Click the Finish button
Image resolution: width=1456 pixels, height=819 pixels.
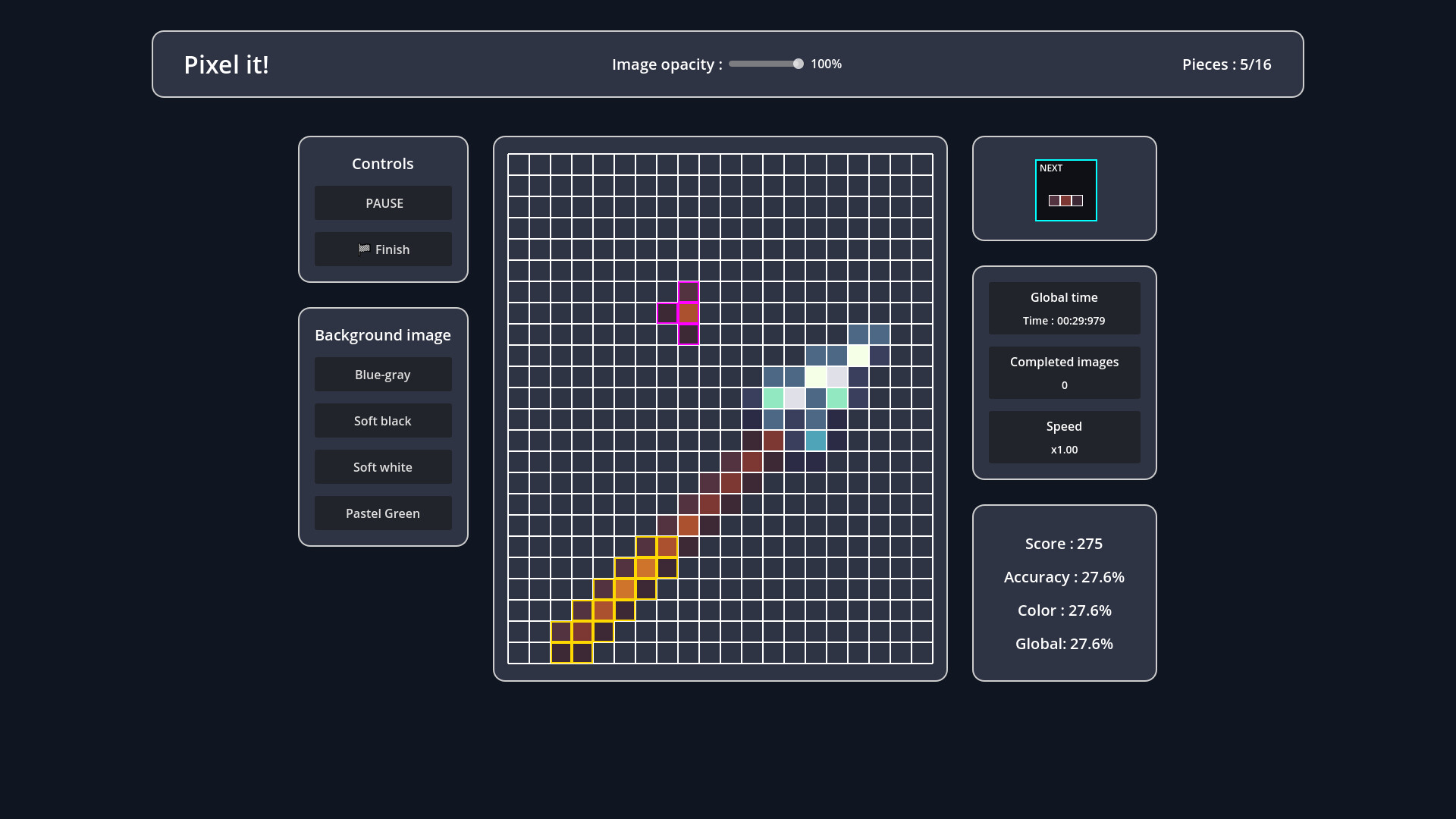[x=383, y=249]
